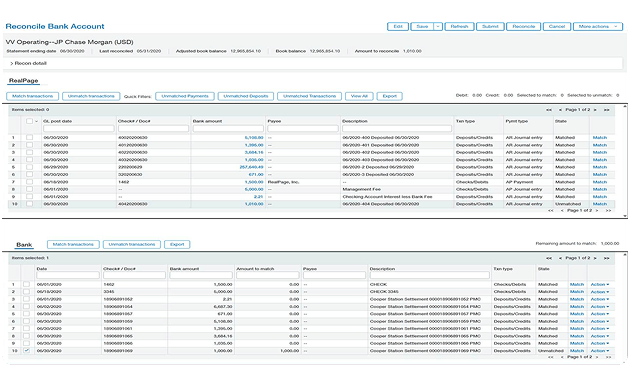The image size is (630, 388).
Task: Export Bank transactions
Action: click(x=177, y=244)
